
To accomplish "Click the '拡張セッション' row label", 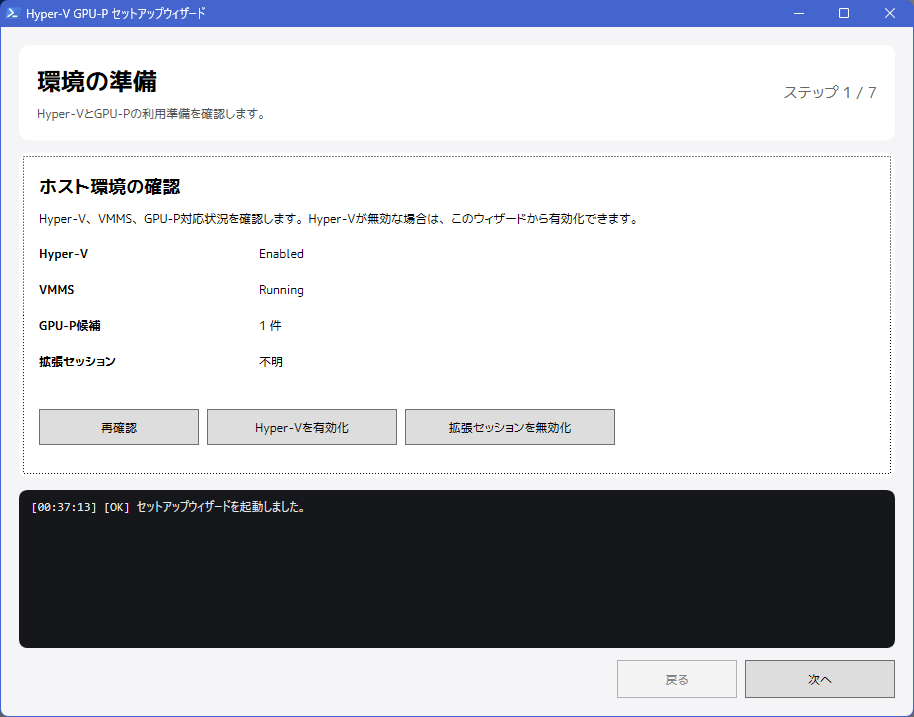I will pyautogui.click(x=77, y=361).
